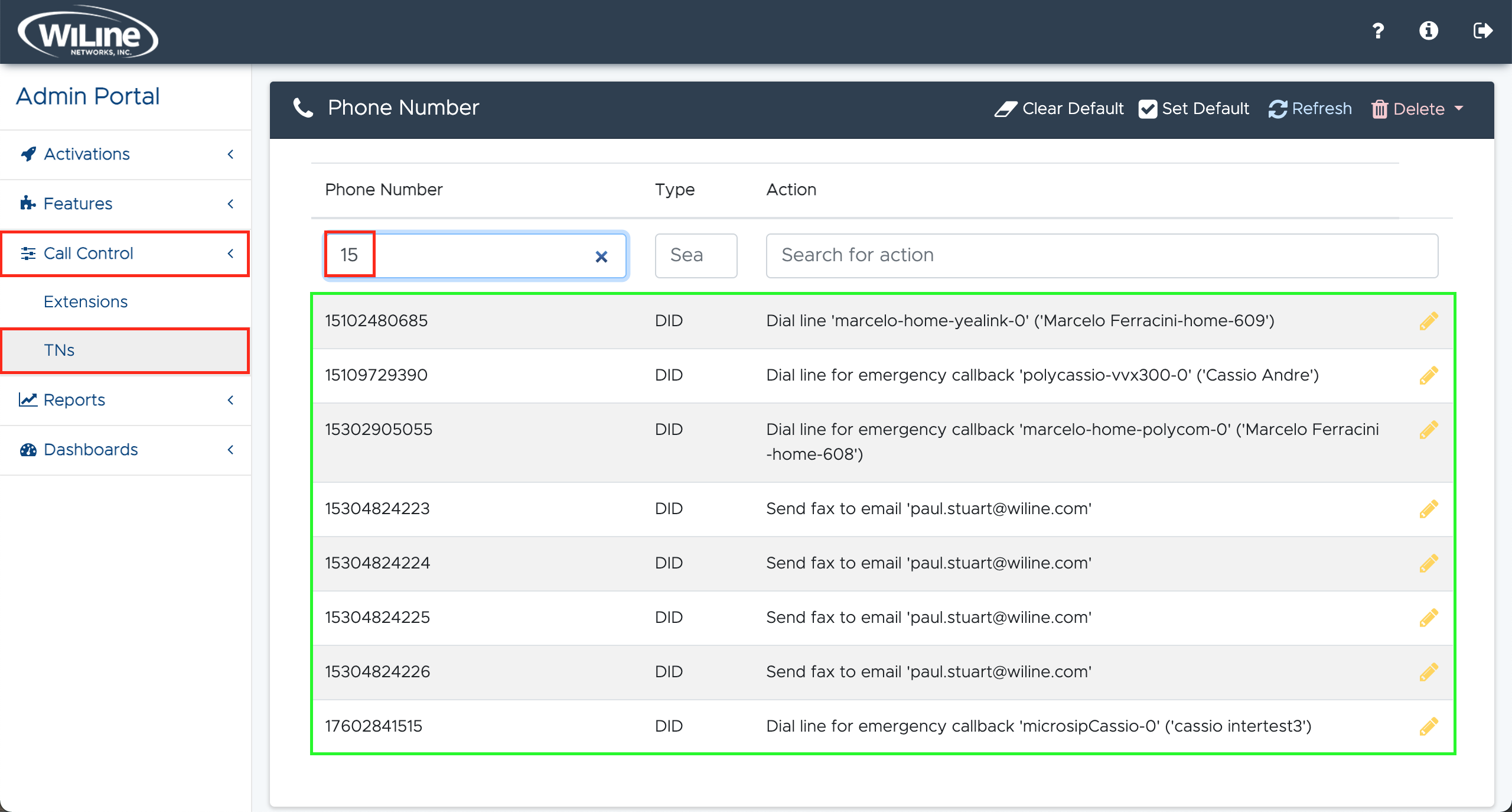Click the Delete button label
The height and width of the screenshot is (812, 1512).
click(x=1419, y=109)
